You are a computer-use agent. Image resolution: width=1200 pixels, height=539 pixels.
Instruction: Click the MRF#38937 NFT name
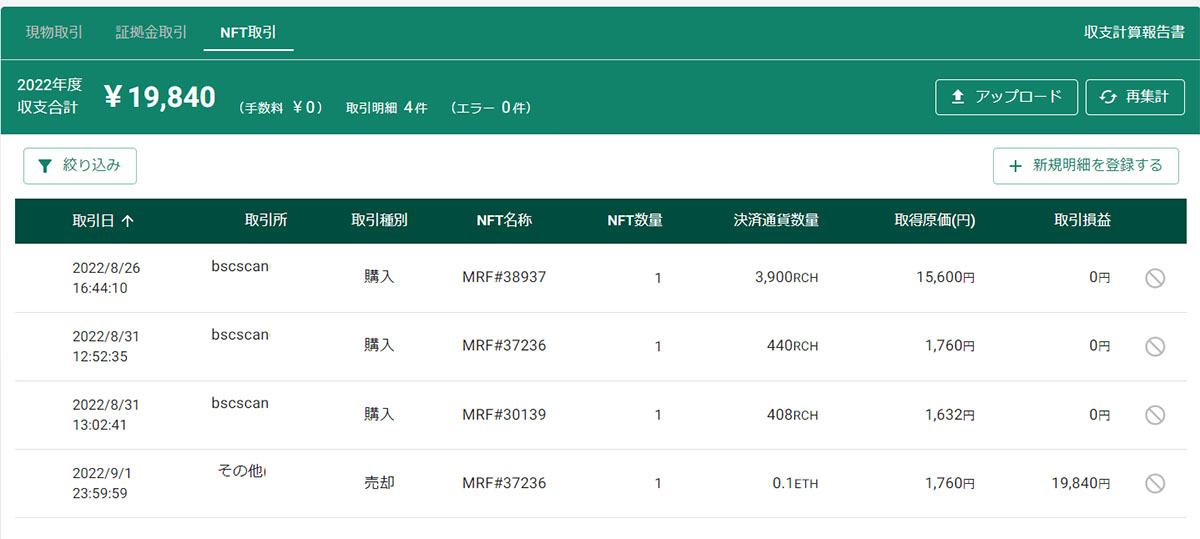[504, 277]
